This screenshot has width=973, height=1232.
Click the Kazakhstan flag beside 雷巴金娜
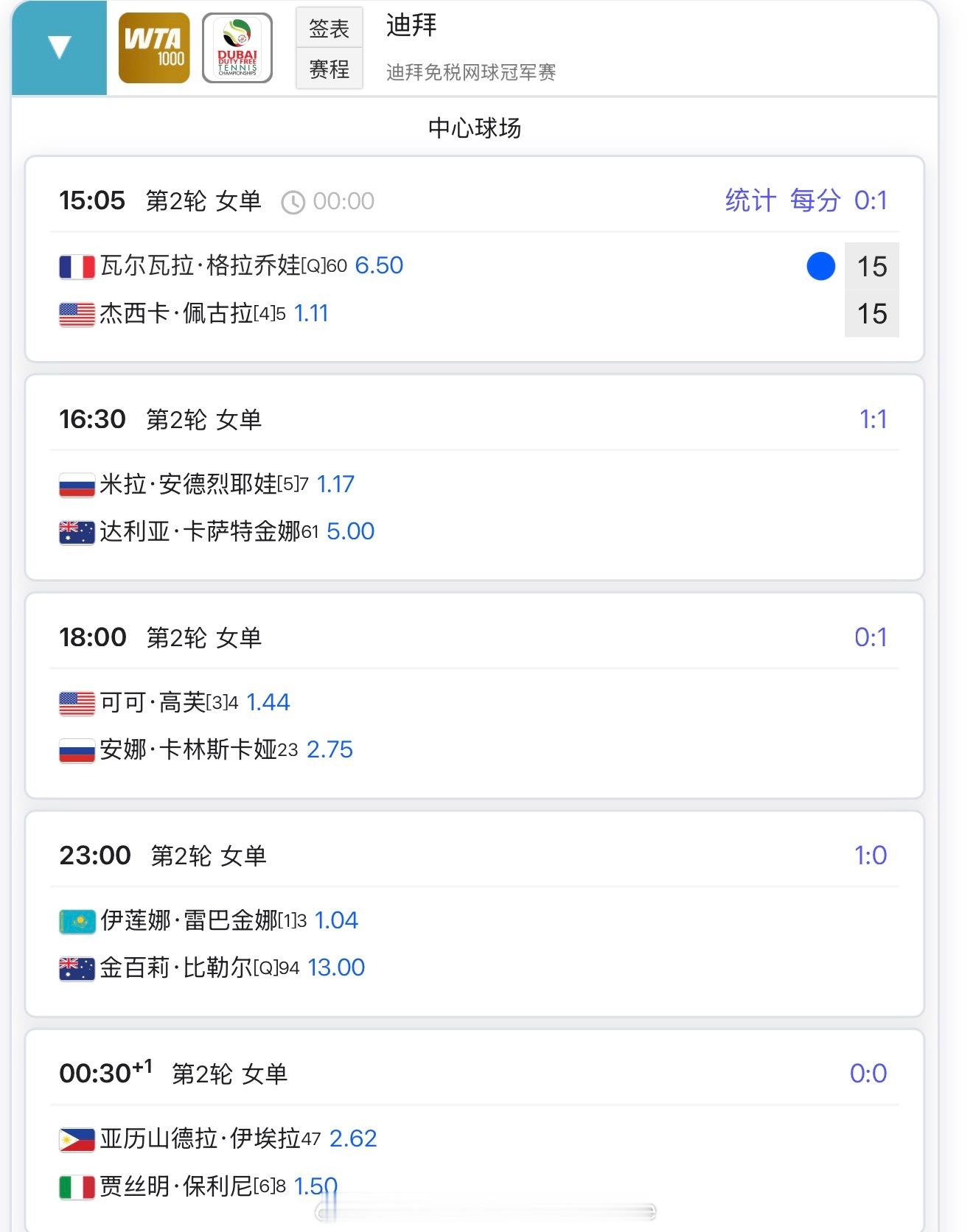(x=77, y=921)
